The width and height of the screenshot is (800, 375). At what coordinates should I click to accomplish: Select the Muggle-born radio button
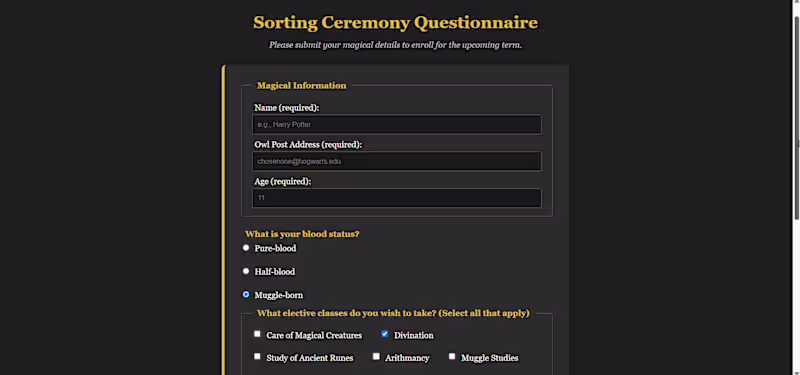pos(246,294)
